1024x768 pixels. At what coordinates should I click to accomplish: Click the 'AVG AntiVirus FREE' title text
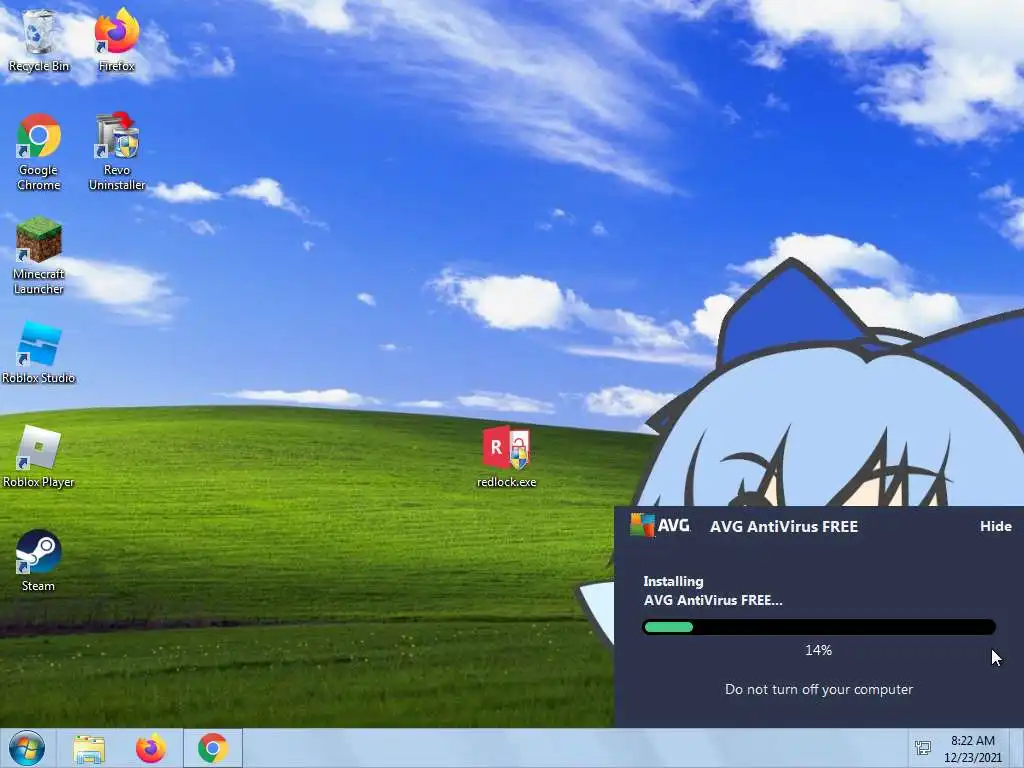tap(784, 526)
